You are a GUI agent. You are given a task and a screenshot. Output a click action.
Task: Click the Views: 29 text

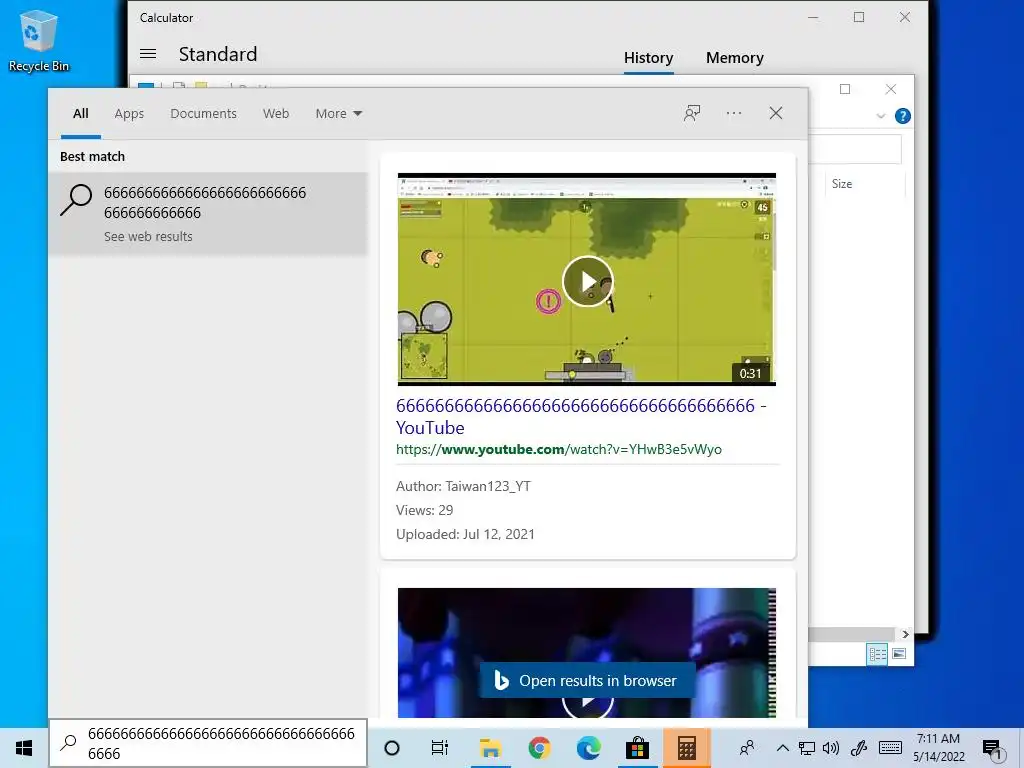point(424,510)
